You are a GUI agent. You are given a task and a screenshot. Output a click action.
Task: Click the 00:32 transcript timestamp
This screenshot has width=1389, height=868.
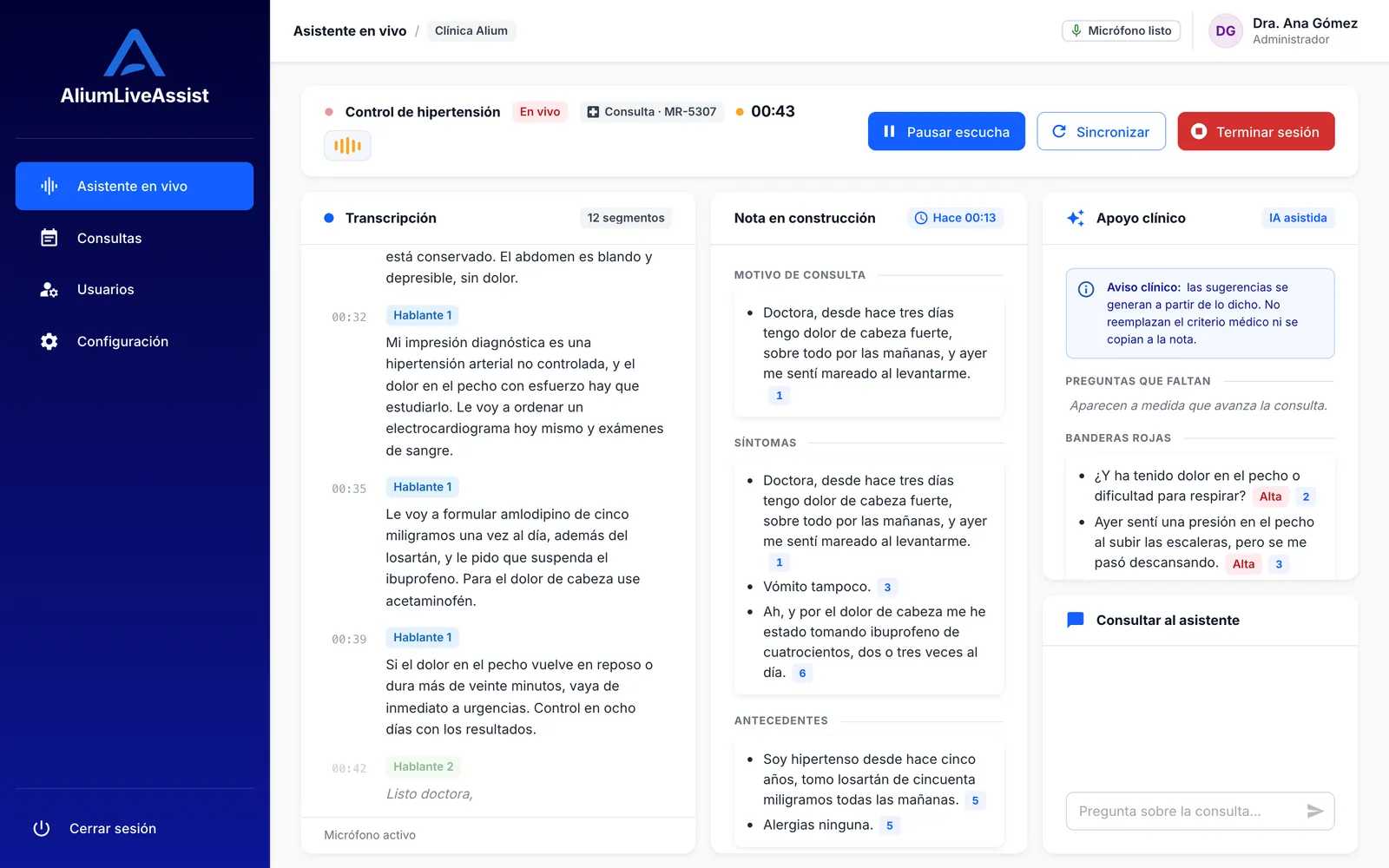click(x=349, y=317)
